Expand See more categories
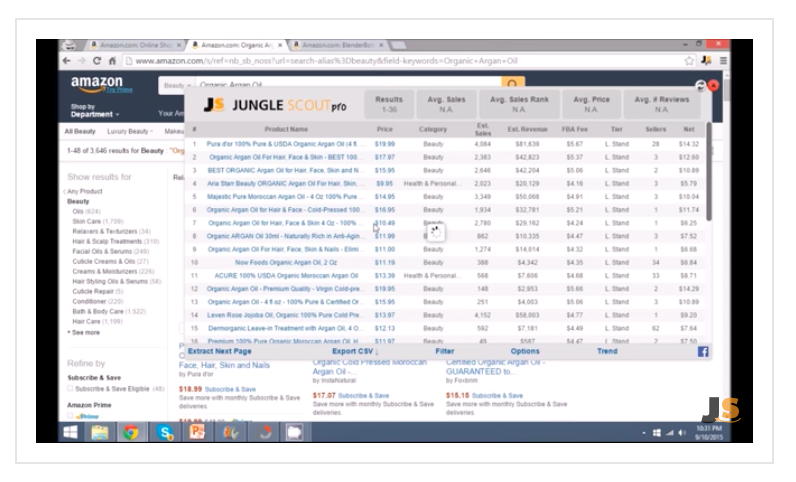 click(x=85, y=333)
